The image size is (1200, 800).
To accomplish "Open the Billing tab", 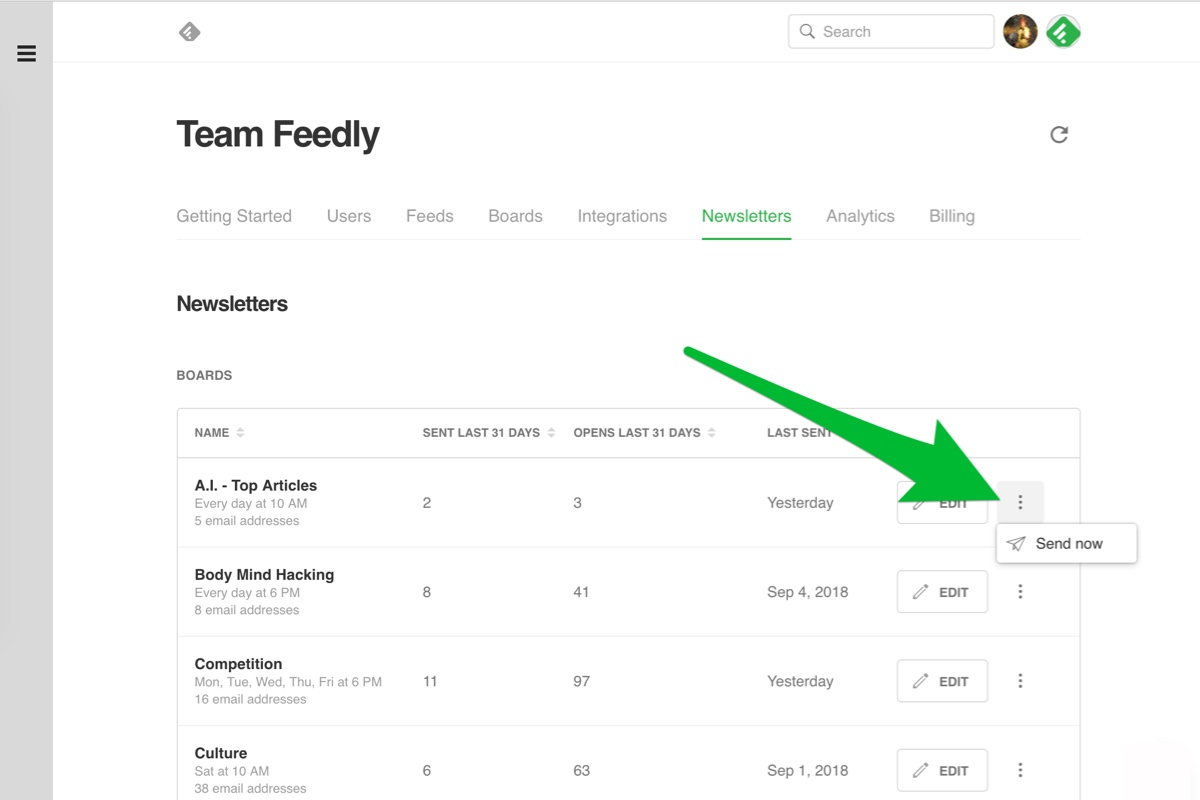I will [952, 216].
